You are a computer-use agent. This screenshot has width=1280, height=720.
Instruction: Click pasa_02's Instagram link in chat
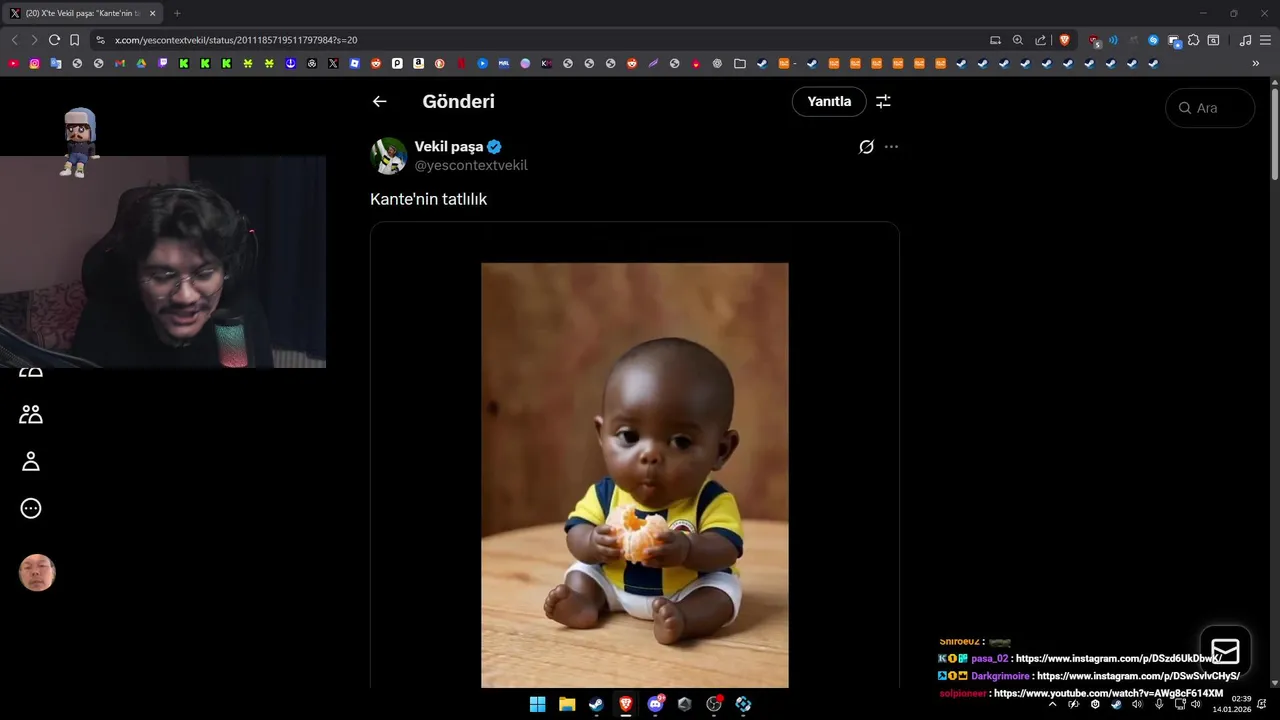[x=1118, y=658]
